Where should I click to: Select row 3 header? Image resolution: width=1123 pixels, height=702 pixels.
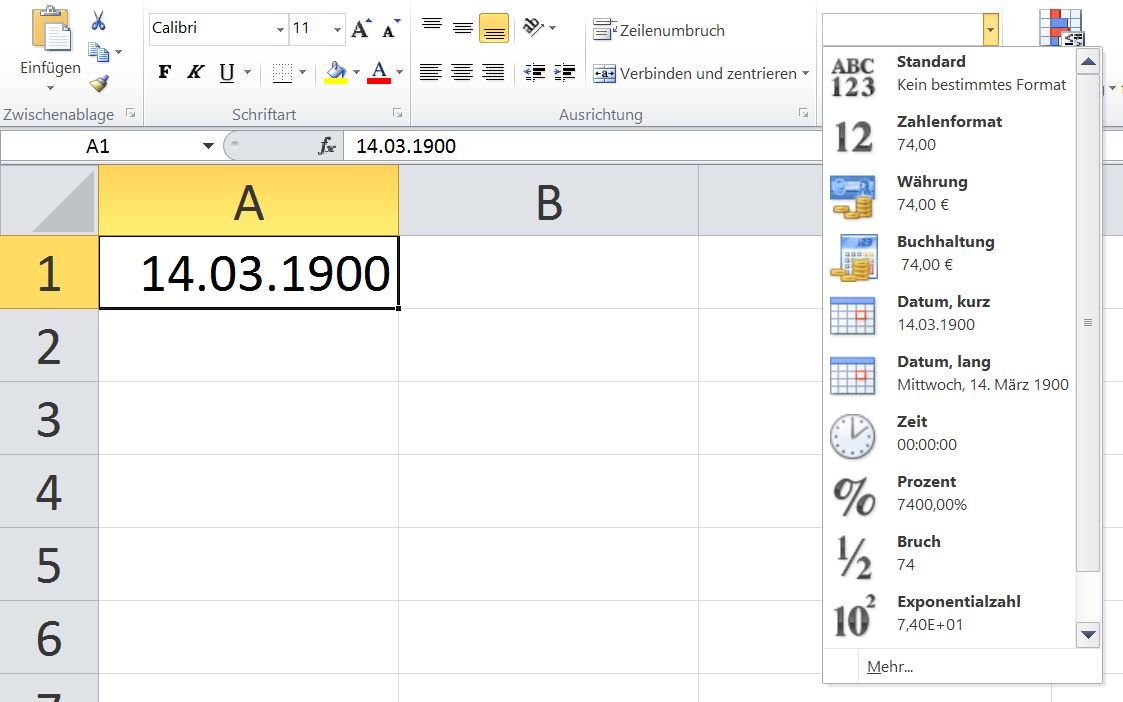coord(49,419)
